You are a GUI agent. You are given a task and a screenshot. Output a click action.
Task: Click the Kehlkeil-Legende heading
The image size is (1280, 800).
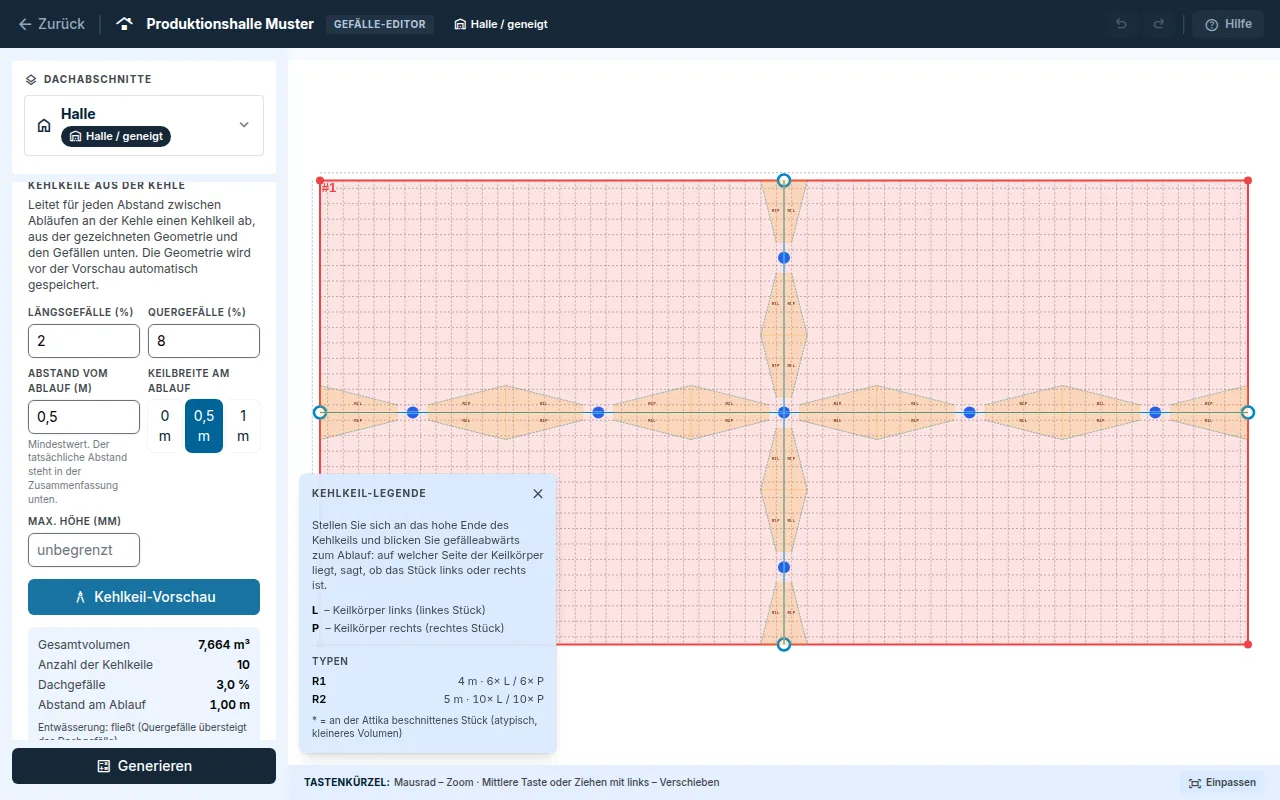click(369, 494)
